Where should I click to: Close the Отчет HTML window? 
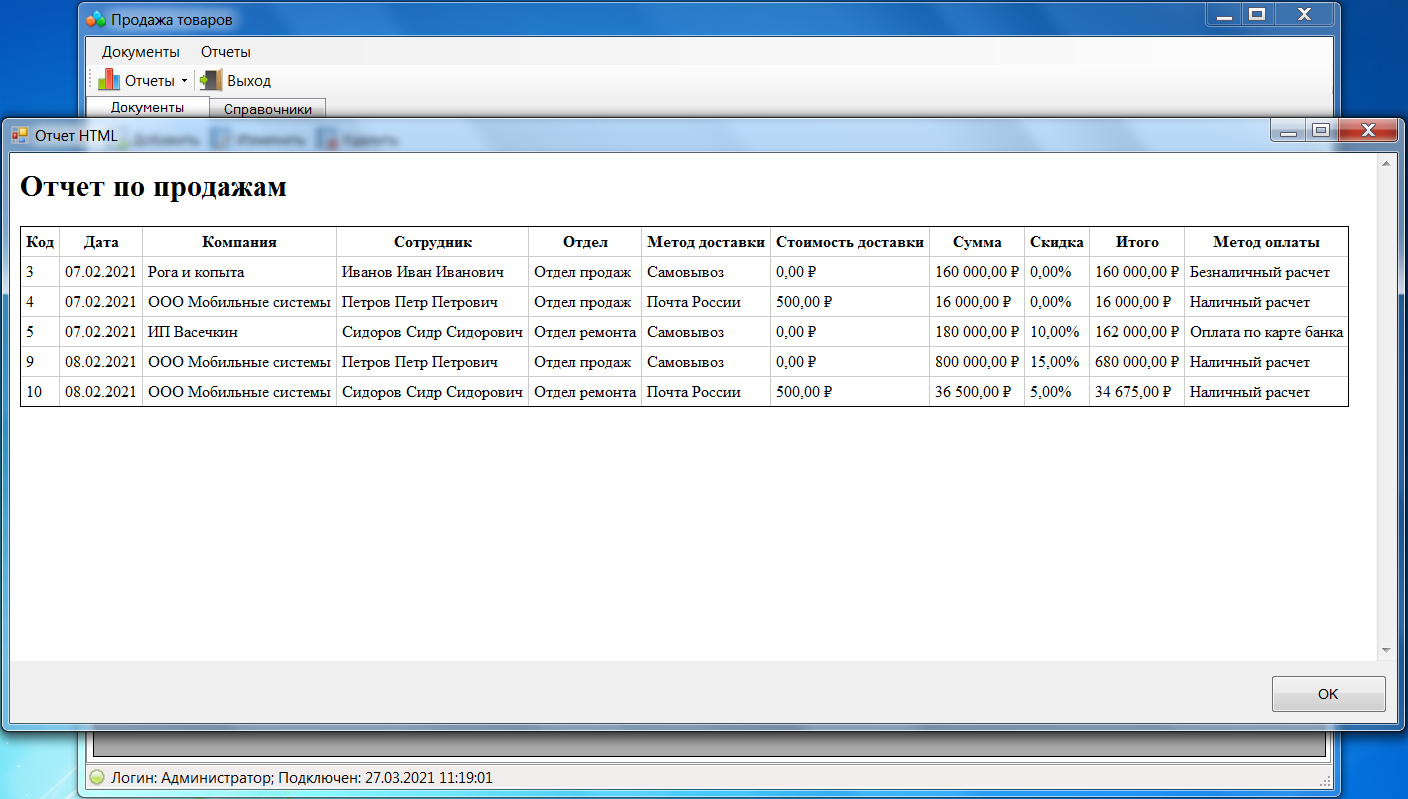[1367, 130]
